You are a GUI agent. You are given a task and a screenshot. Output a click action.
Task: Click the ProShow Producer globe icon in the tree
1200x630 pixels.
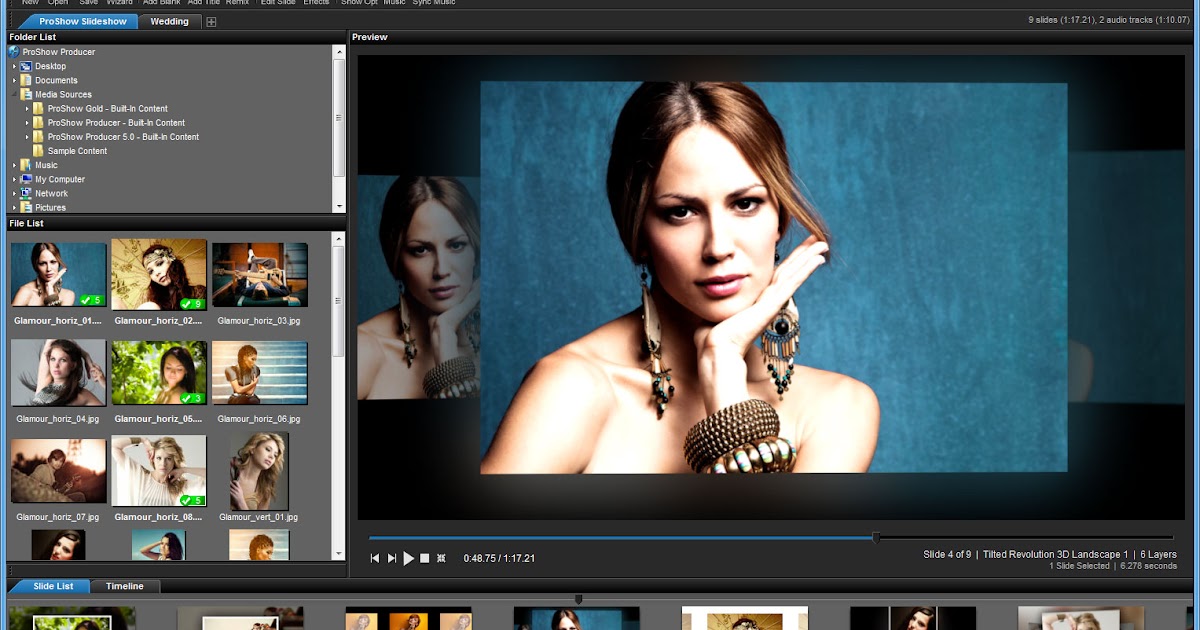pyautogui.click(x=15, y=52)
